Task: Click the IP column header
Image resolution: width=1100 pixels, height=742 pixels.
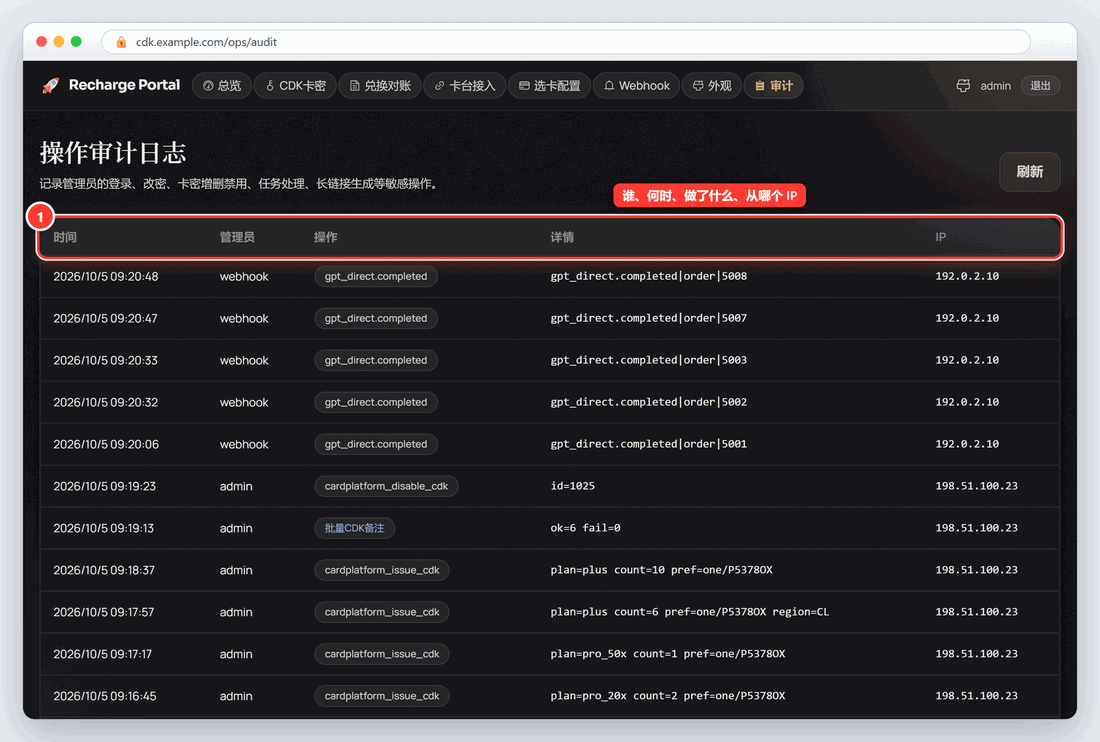Action: [x=941, y=237]
